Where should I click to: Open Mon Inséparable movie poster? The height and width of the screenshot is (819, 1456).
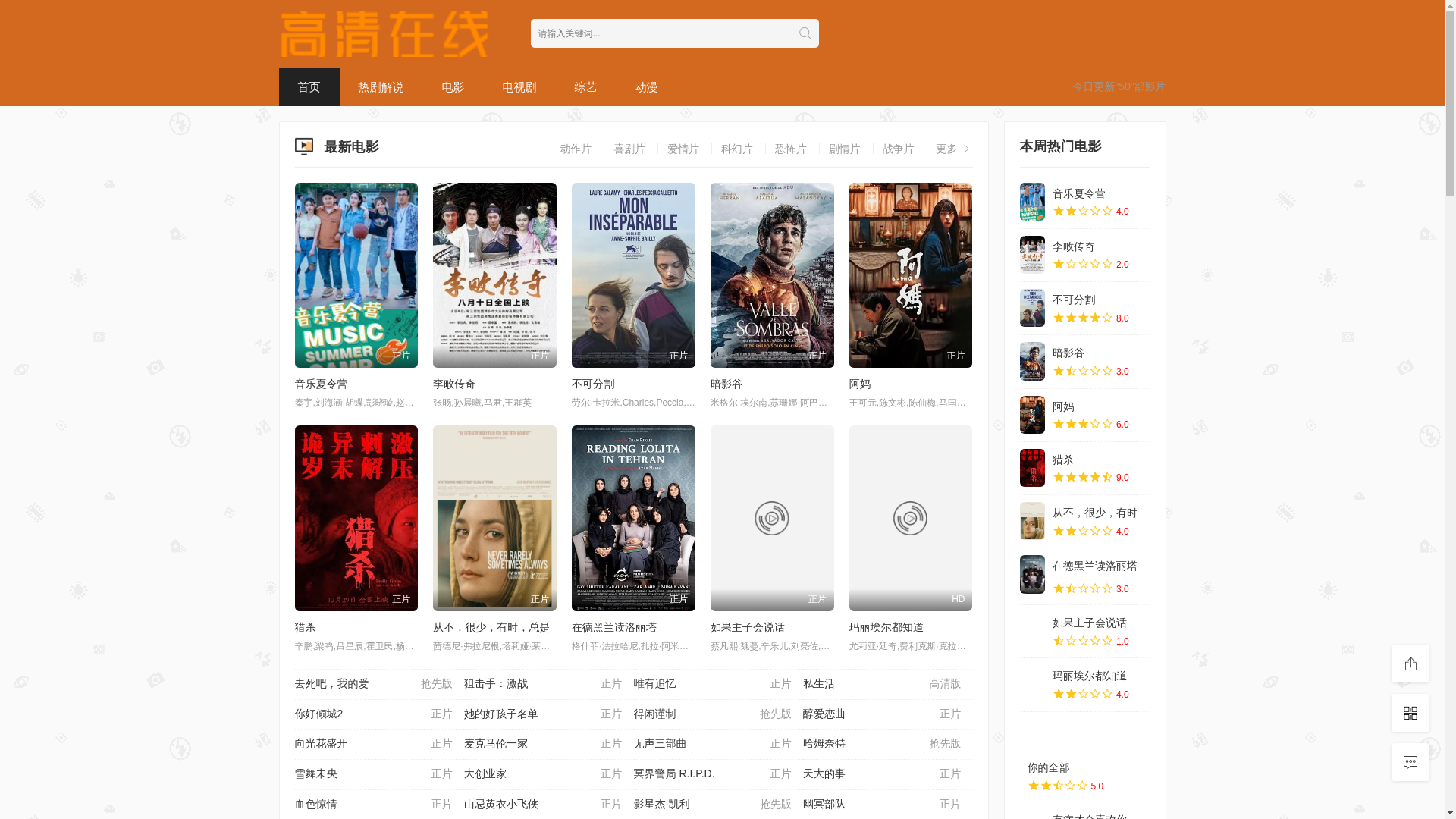click(633, 275)
